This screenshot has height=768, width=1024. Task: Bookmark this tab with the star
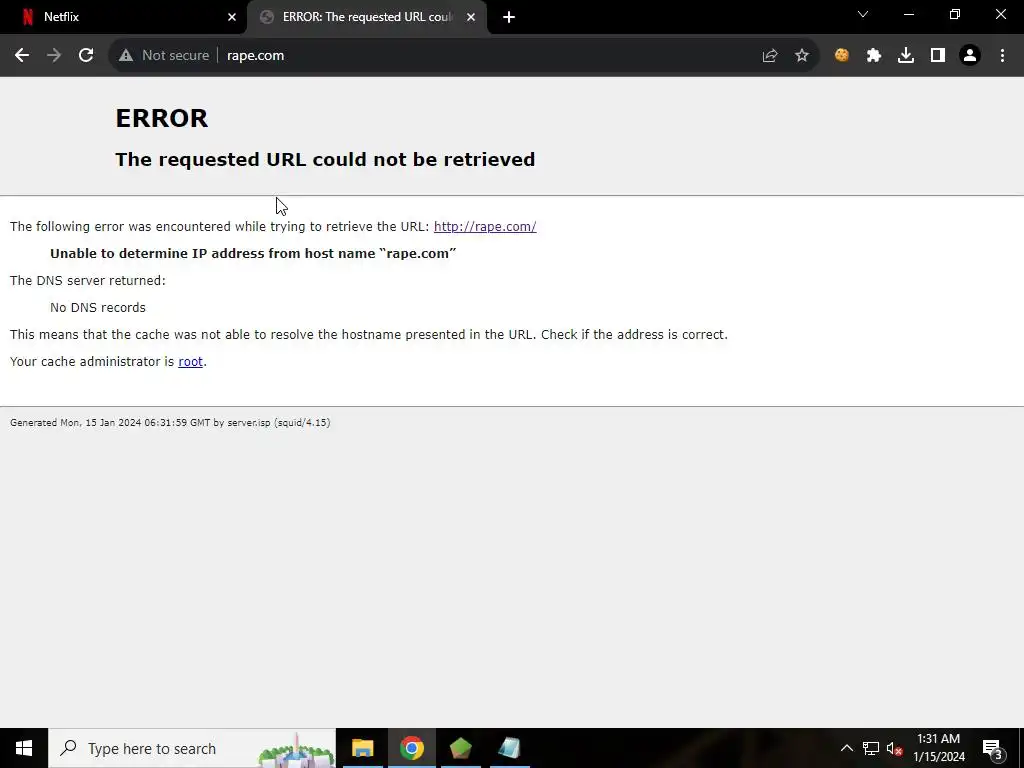[x=802, y=56]
